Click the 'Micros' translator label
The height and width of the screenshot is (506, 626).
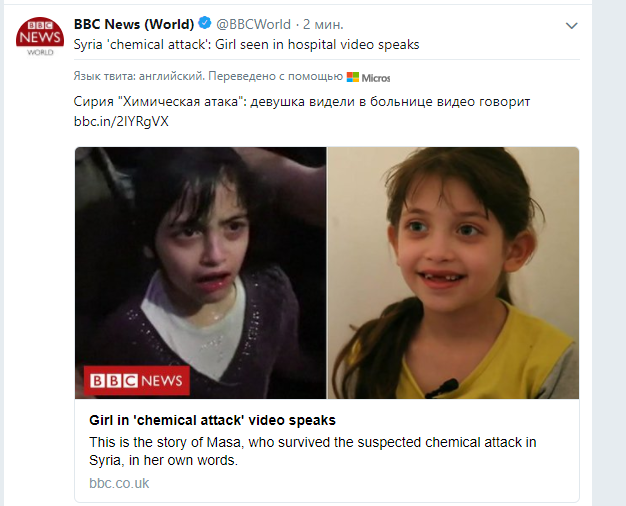[x=376, y=78]
